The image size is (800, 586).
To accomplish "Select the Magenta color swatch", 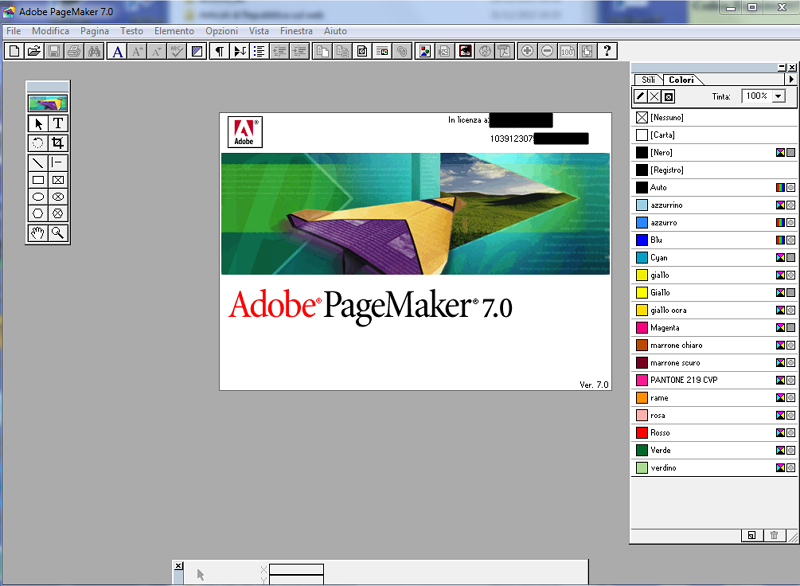I will coord(665,328).
